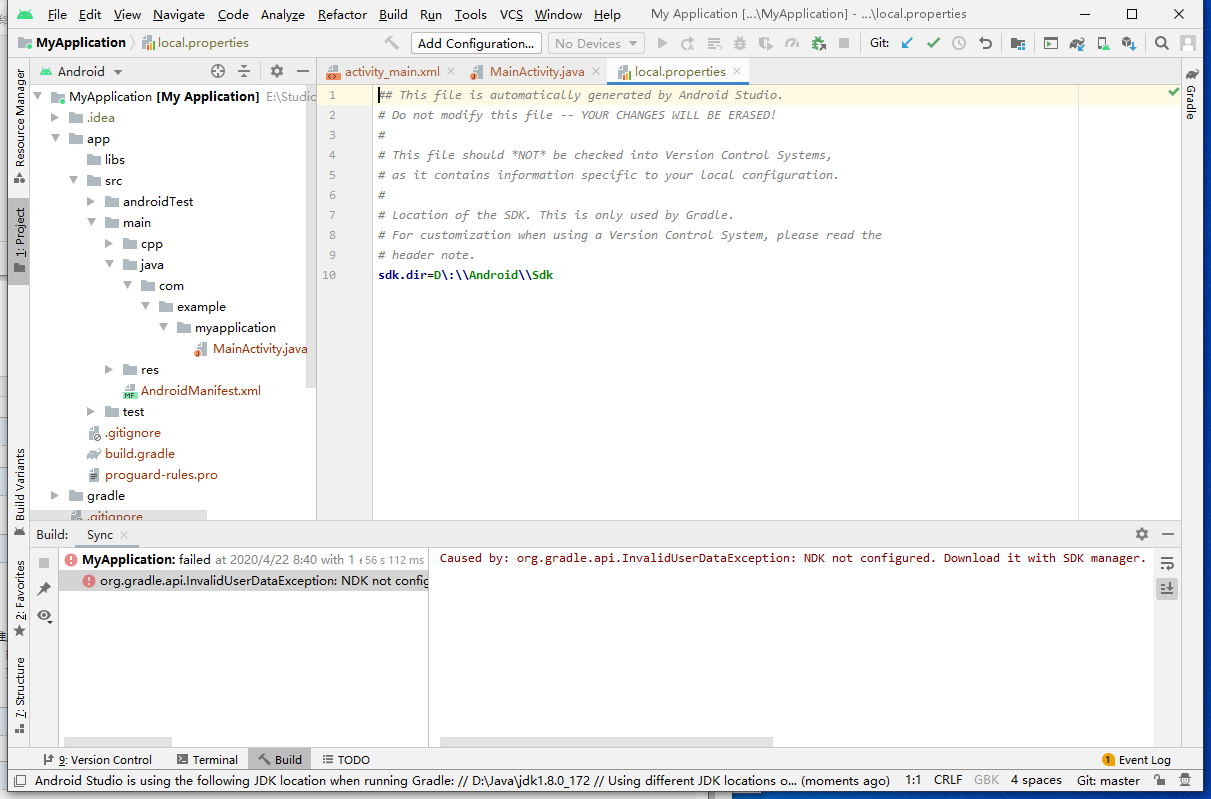Open the TODO tool window
1211x799 pixels.
(x=345, y=760)
